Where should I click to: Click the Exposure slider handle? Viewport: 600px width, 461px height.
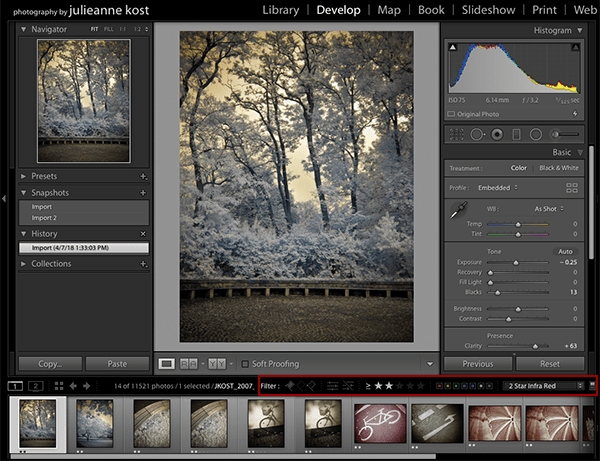click(516, 262)
